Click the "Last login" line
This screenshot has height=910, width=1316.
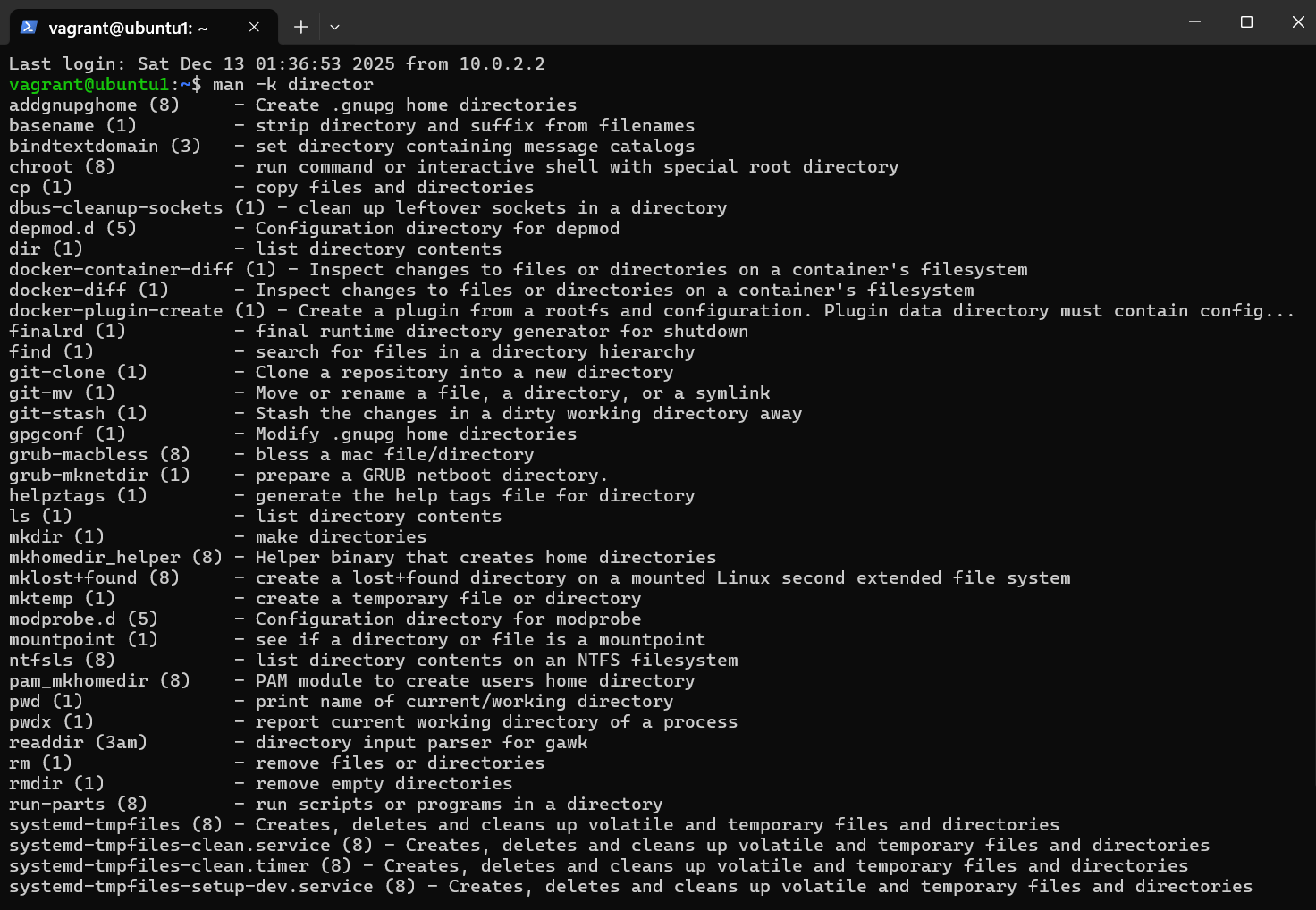276,63
